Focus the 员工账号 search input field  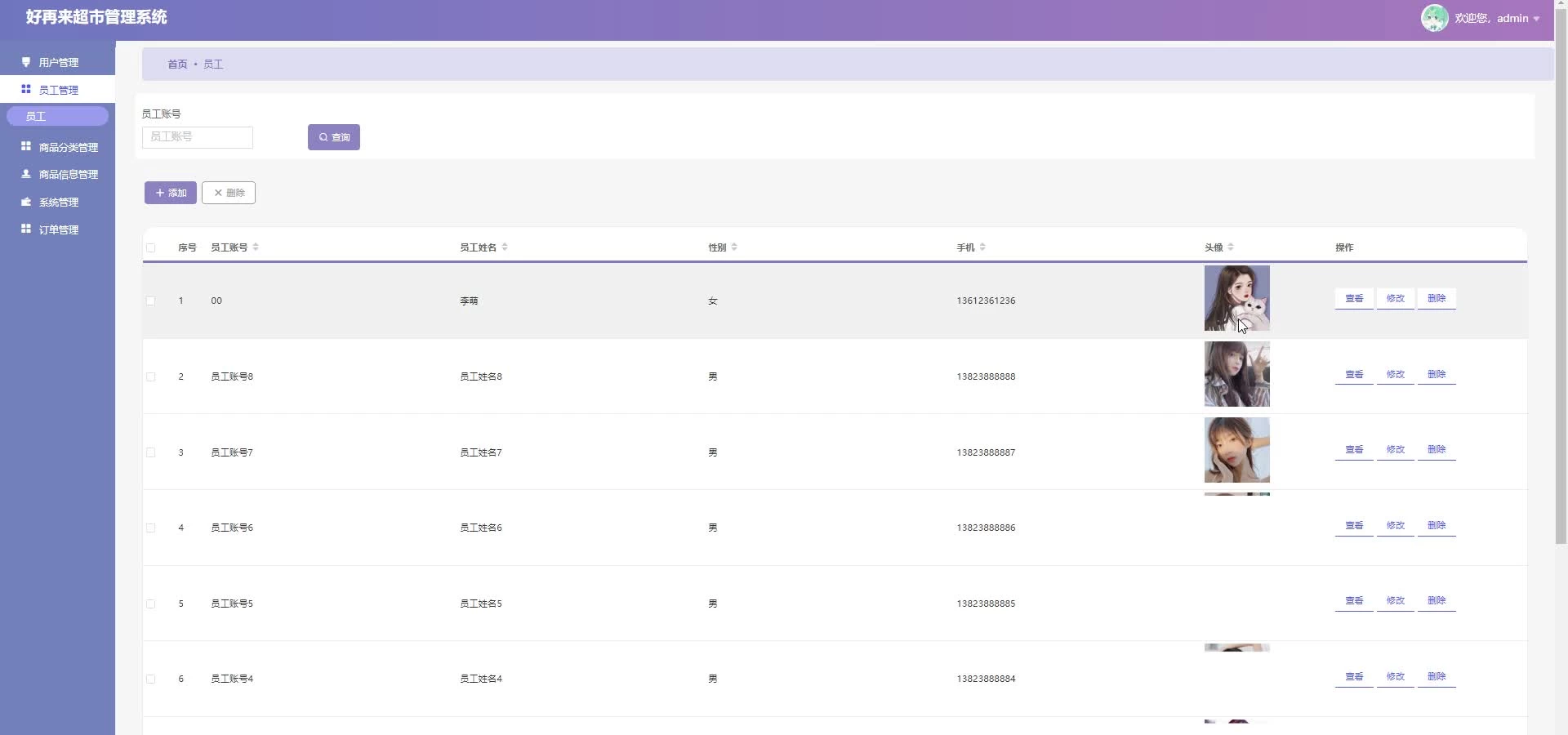point(198,137)
